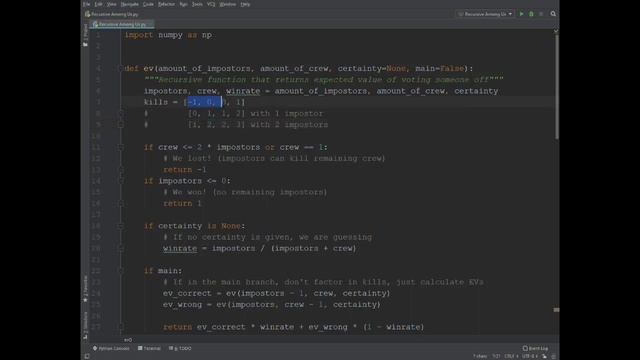
Task: Click the caret position 7:21 in status bar
Action: pyautogui.click(x=496, y=356)
